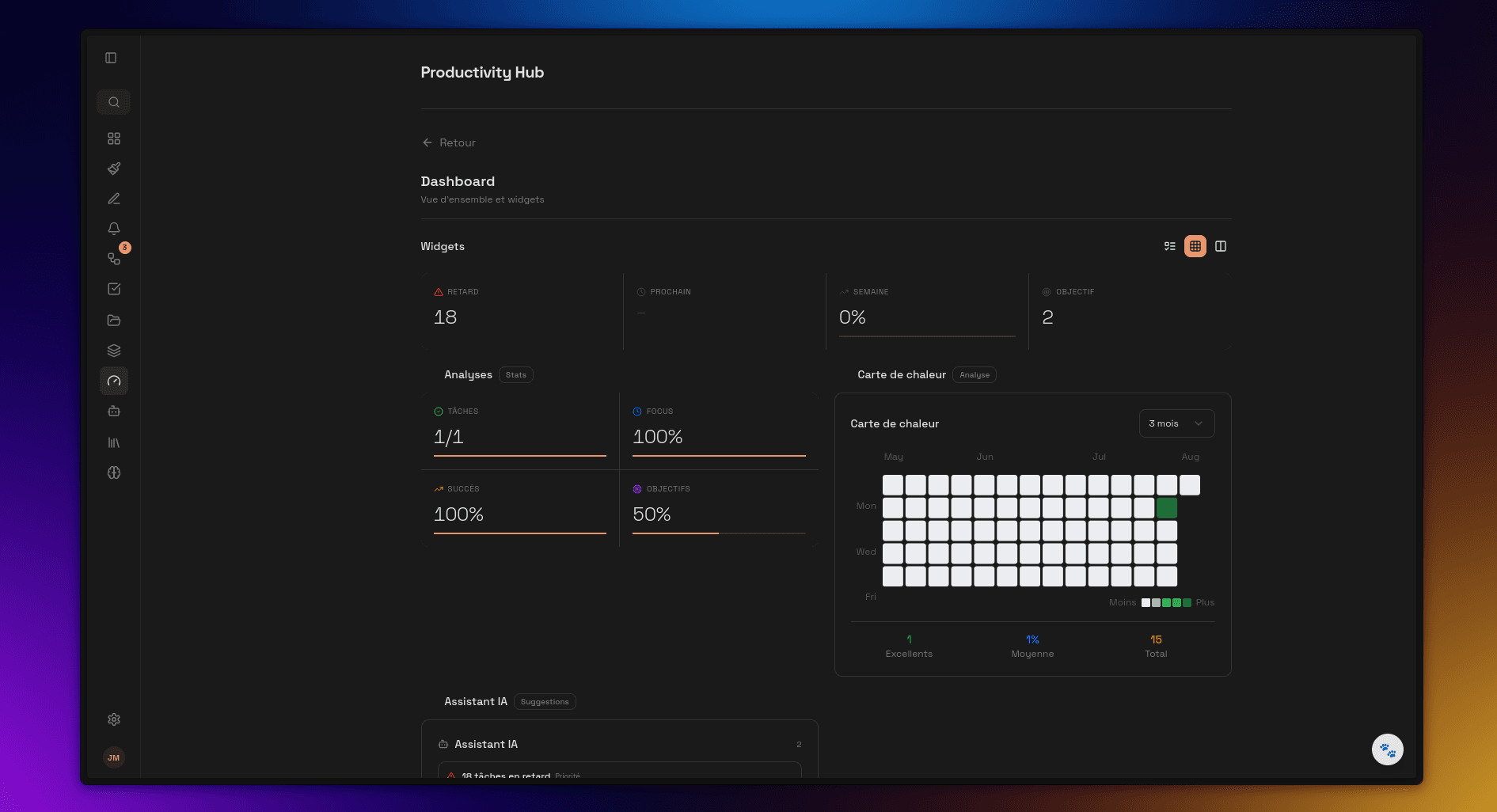
Task: Go back with the Retour link
Action: click(x=449, y=142)
